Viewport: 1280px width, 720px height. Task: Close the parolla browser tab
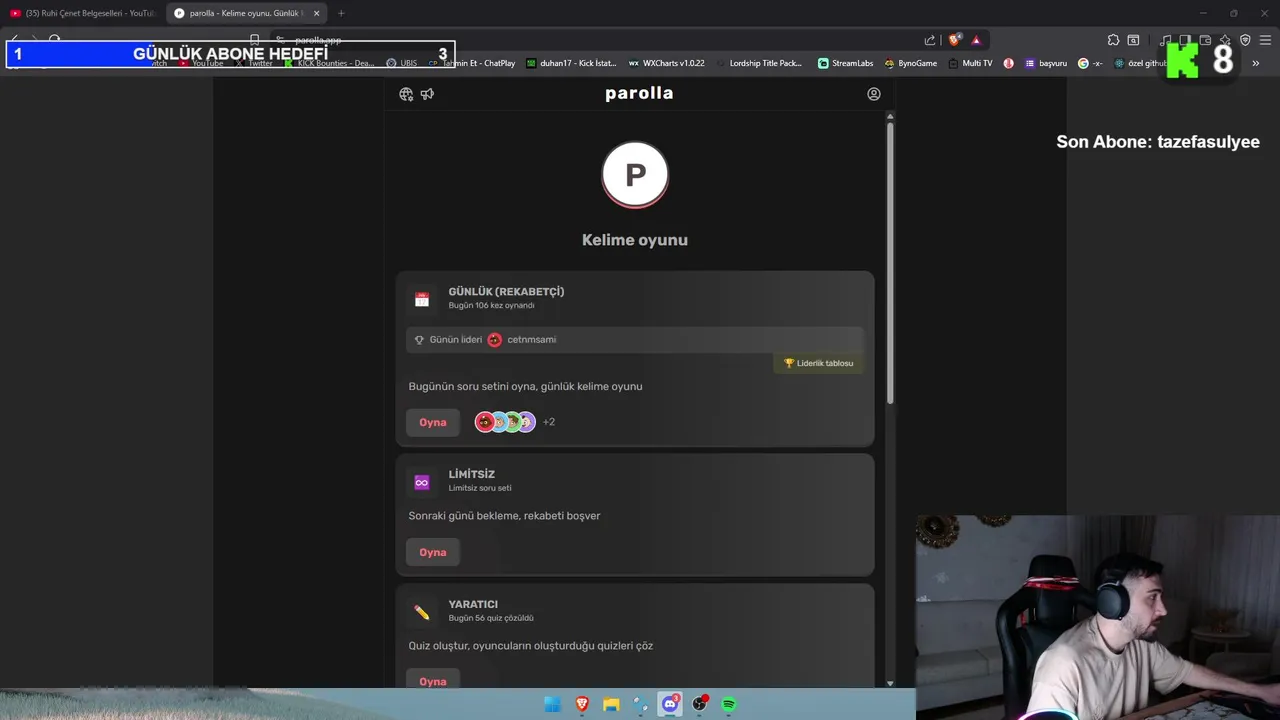(x=317, y=13)
